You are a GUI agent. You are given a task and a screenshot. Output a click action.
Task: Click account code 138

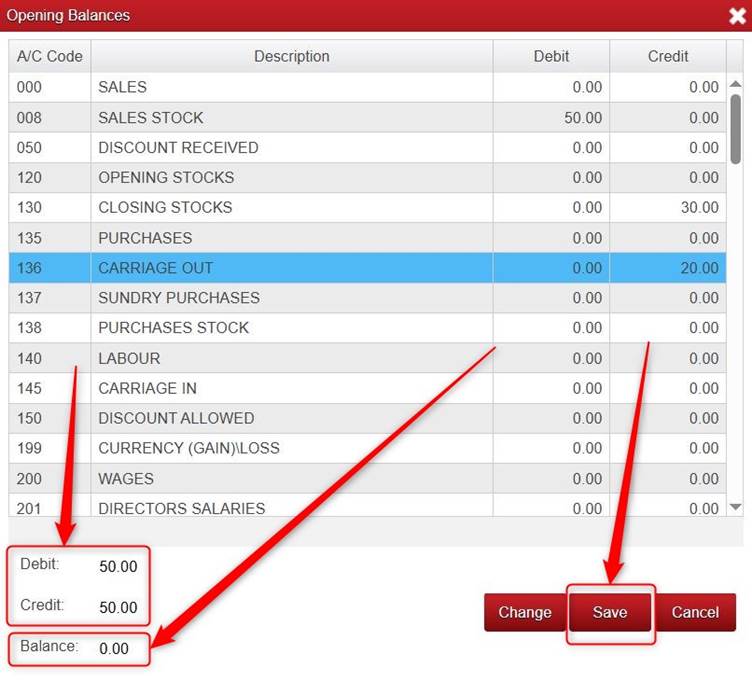(x=29, y=328)
